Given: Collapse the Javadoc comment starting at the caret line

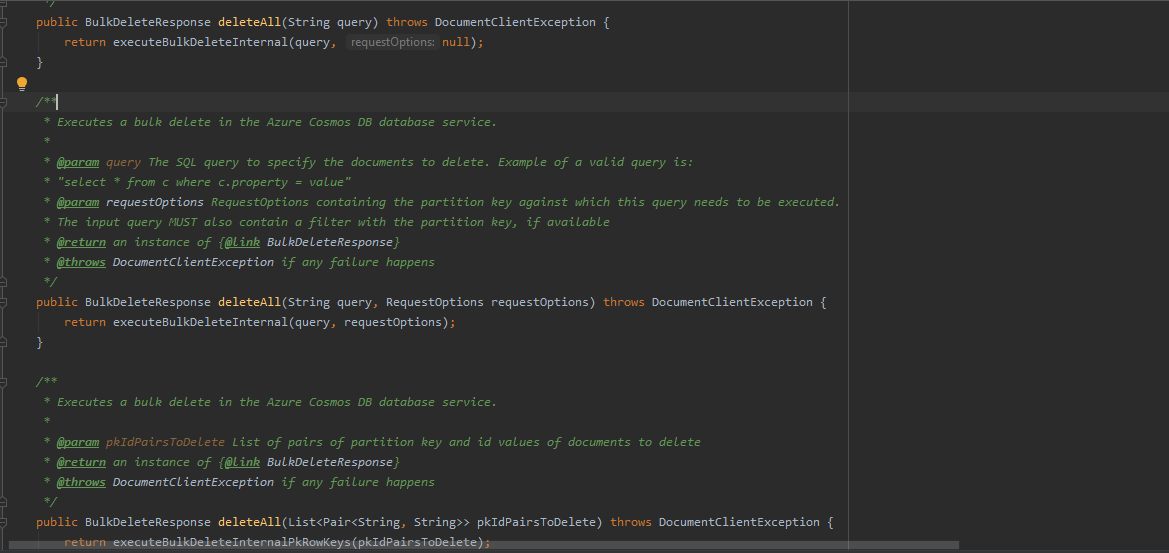Looking at the screenshot, I should pyautogui.click(x=4, y=102).
